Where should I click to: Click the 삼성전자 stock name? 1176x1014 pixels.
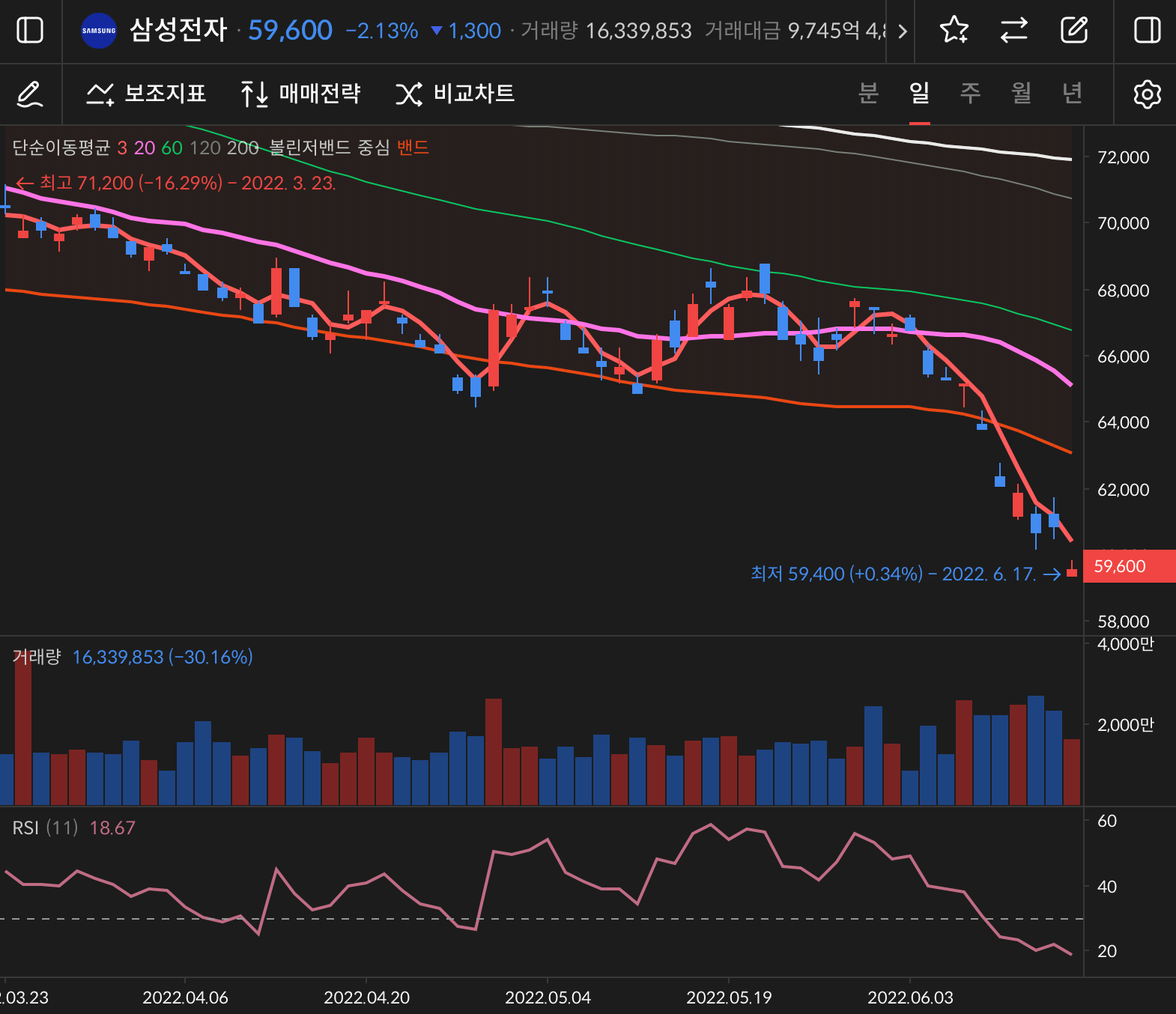(x=178, y=30)
